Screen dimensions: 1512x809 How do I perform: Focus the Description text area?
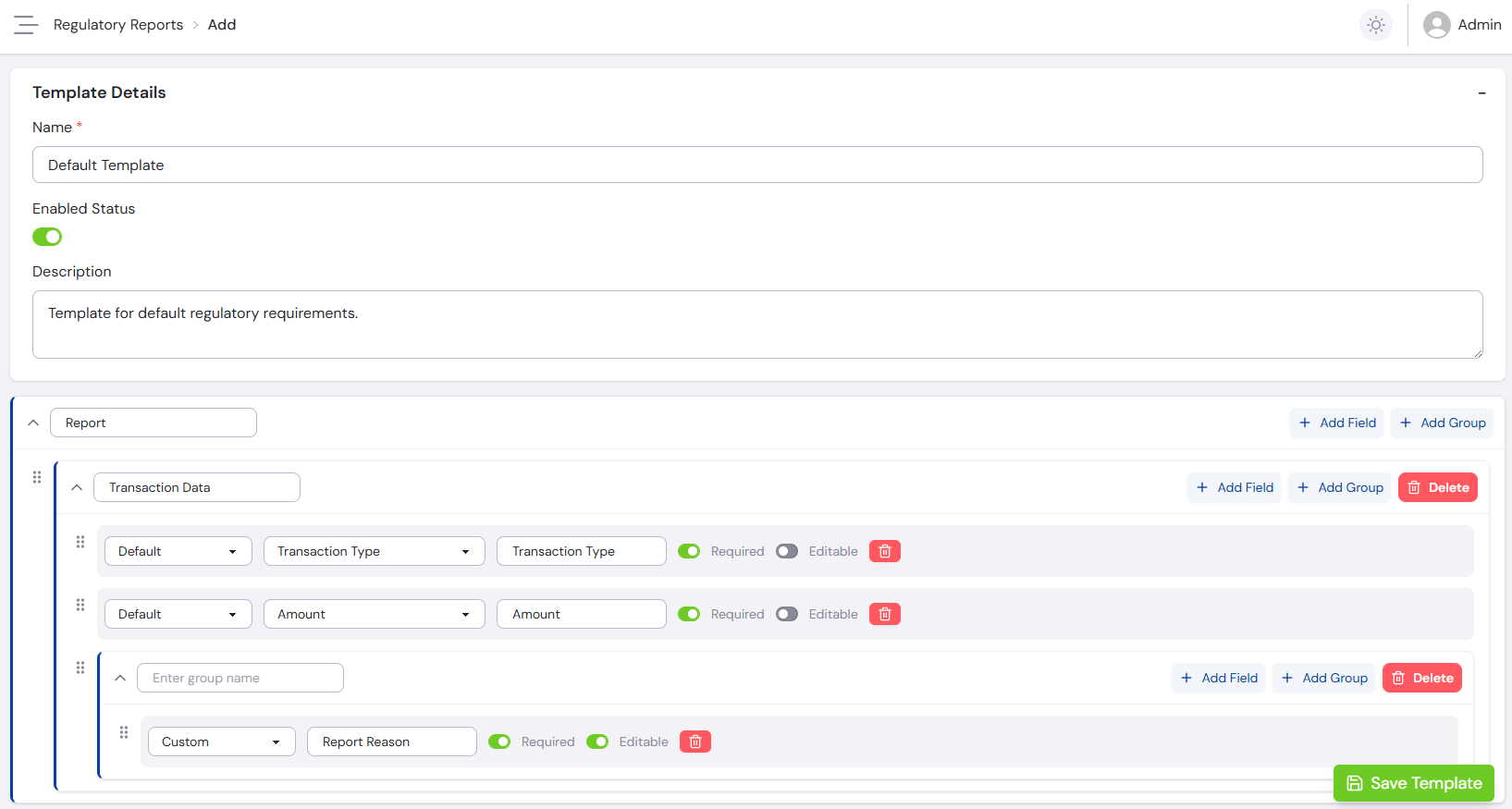point(757,325)
